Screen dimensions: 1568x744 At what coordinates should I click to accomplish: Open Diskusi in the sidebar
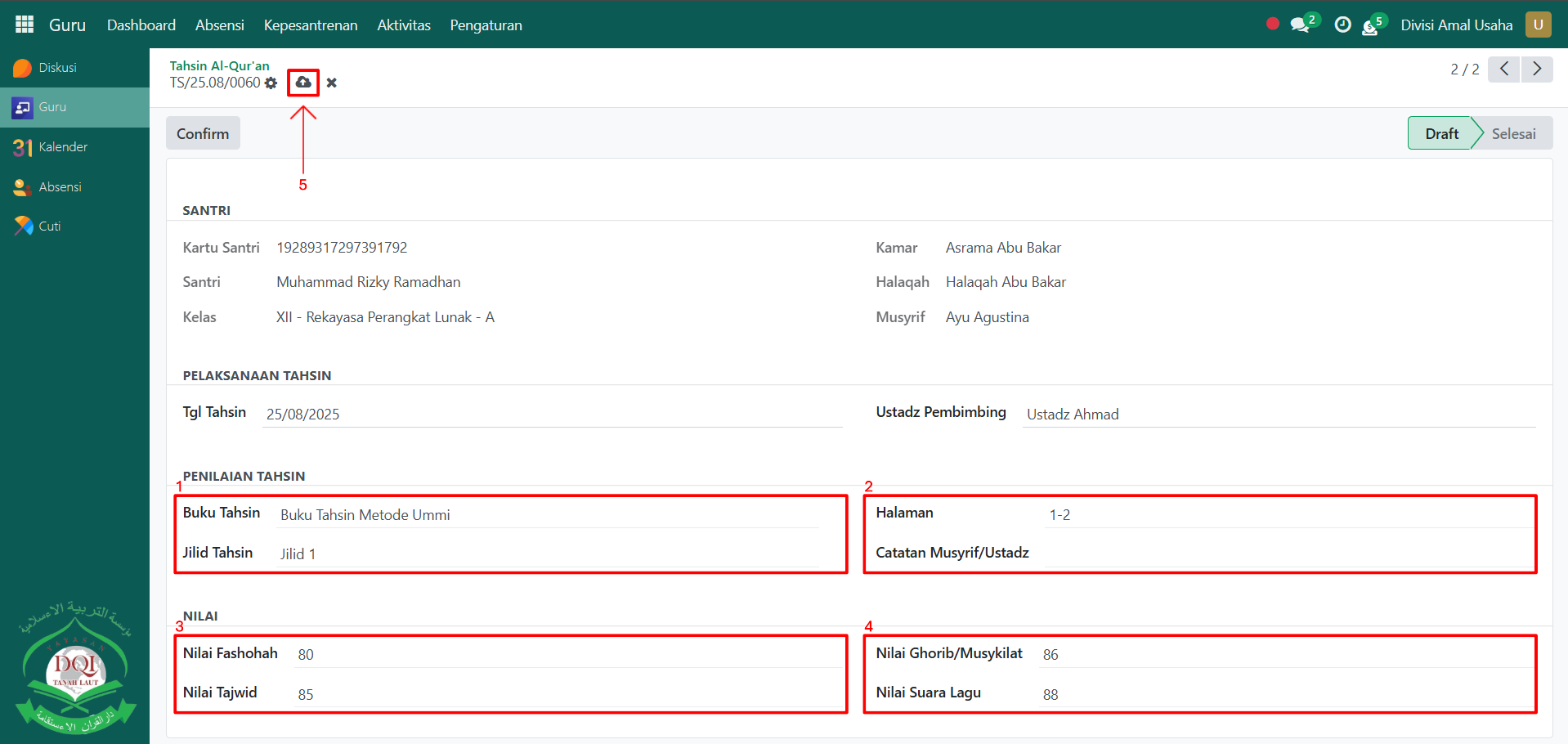tap(57, 68)
